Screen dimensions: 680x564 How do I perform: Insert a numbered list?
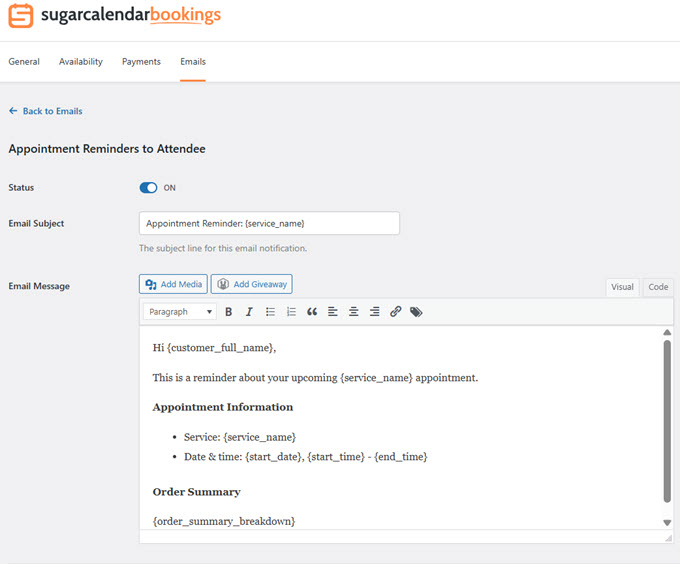pyautogui.click(x=291, y=312)
